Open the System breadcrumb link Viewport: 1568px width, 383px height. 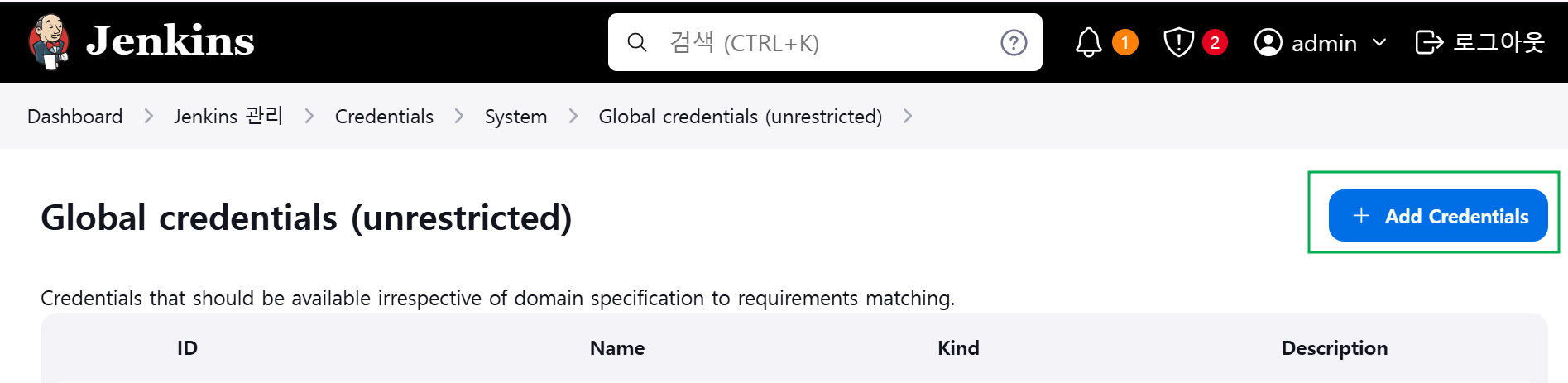515,117
